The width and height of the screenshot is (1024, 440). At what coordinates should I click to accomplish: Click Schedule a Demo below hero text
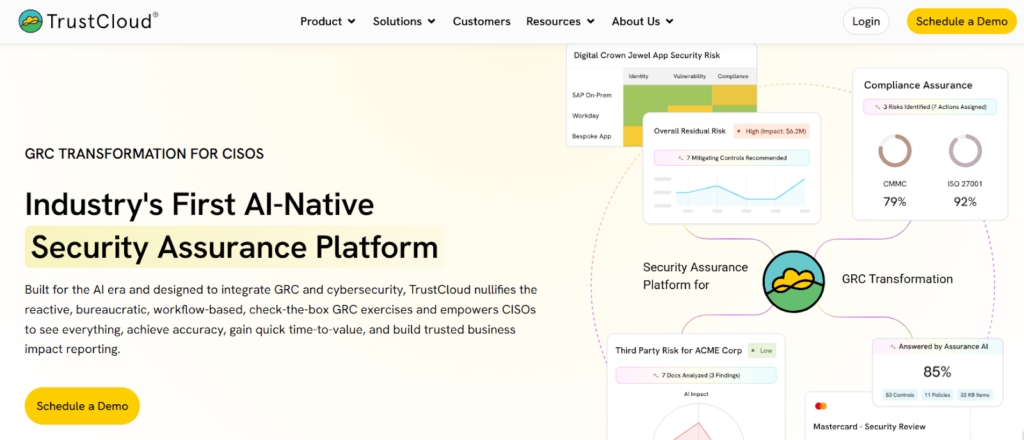click(x=82, y=406)
